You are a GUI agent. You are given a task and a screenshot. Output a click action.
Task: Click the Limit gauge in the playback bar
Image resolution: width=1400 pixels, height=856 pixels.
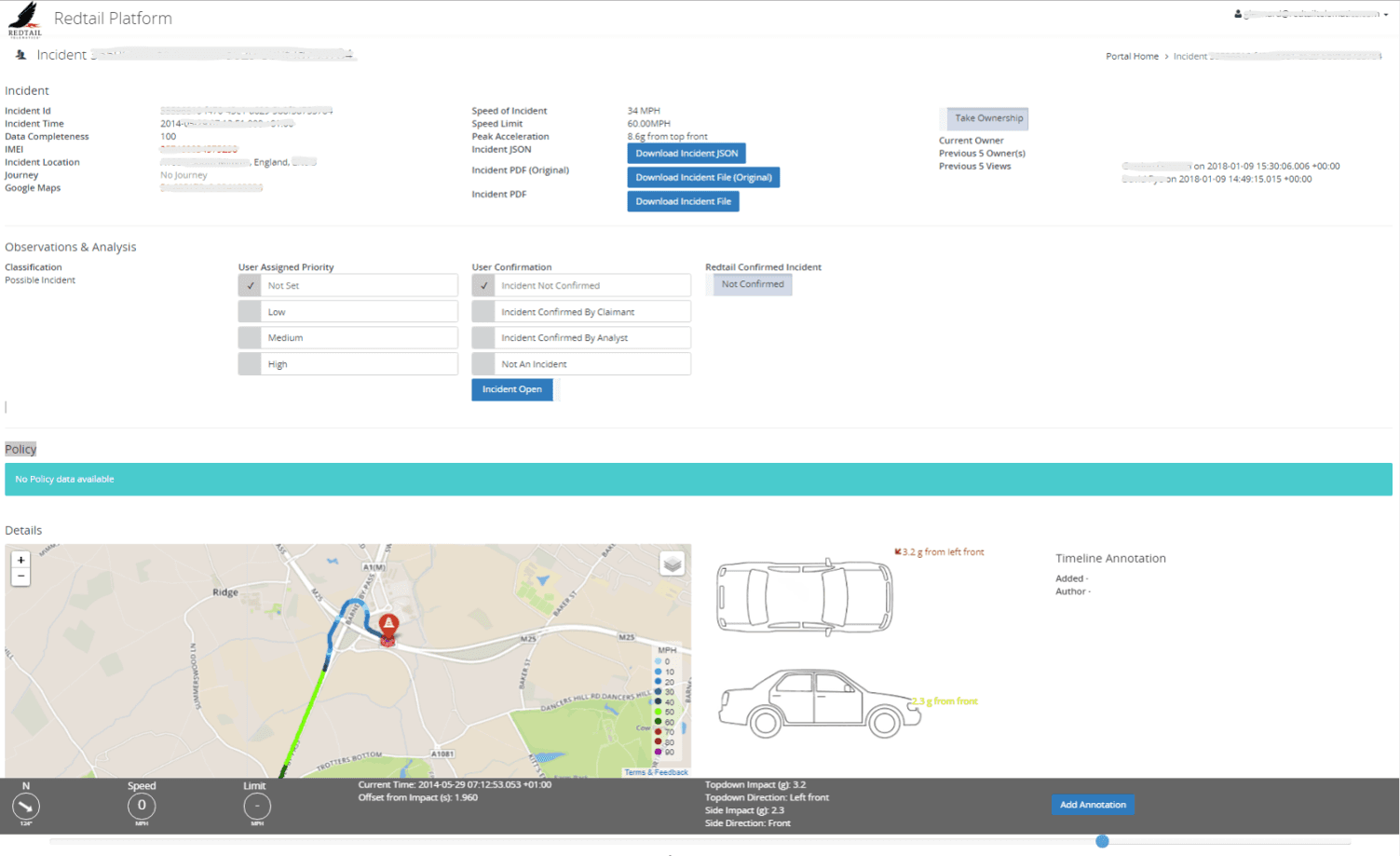coord(257,806)
